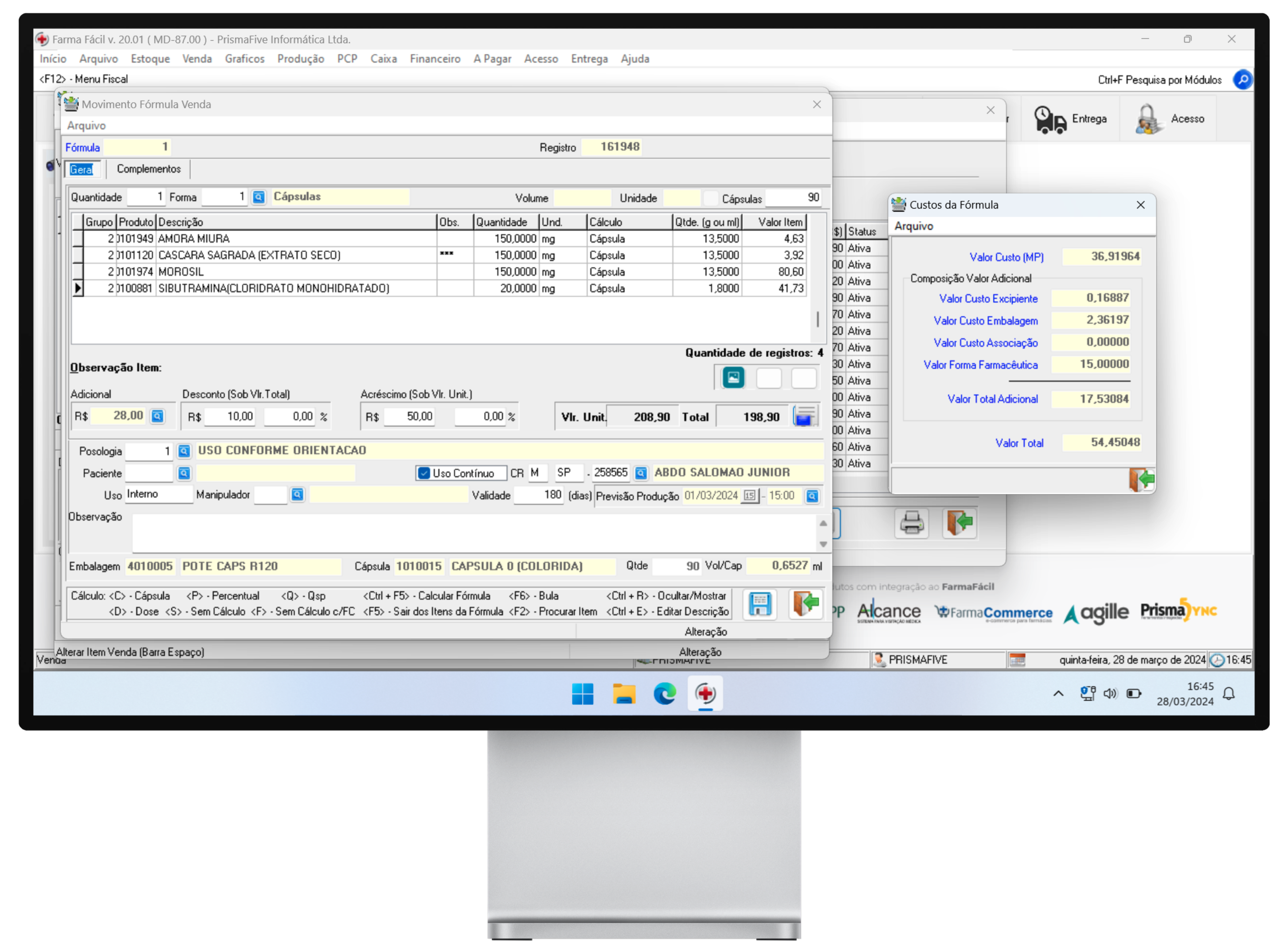This screenshot has width=1288, height=942.
Task: Click the module search magnifier icon
Action: [x=1242, y=80]
